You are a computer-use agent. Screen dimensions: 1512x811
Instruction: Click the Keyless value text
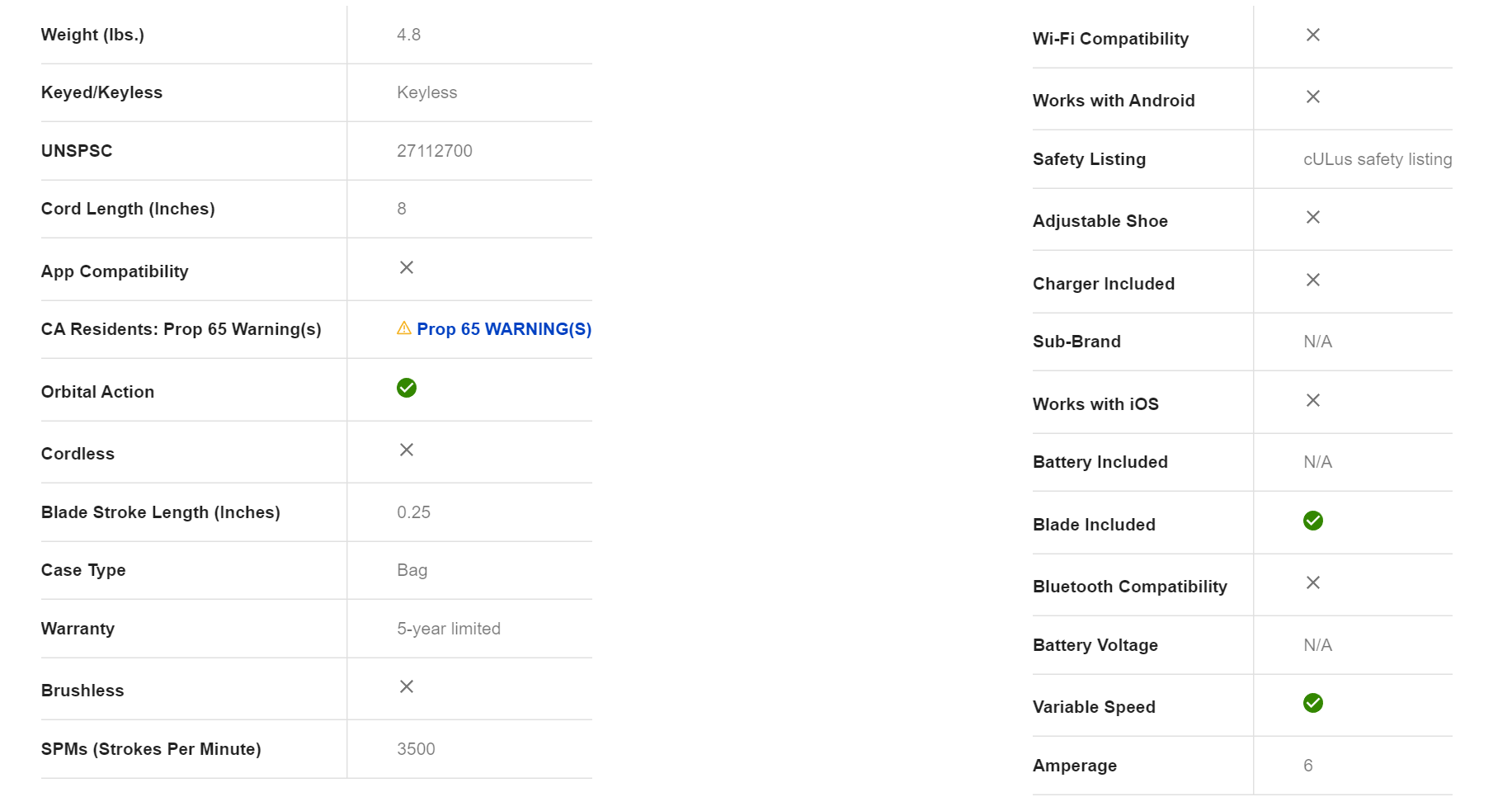click(426, 92)
